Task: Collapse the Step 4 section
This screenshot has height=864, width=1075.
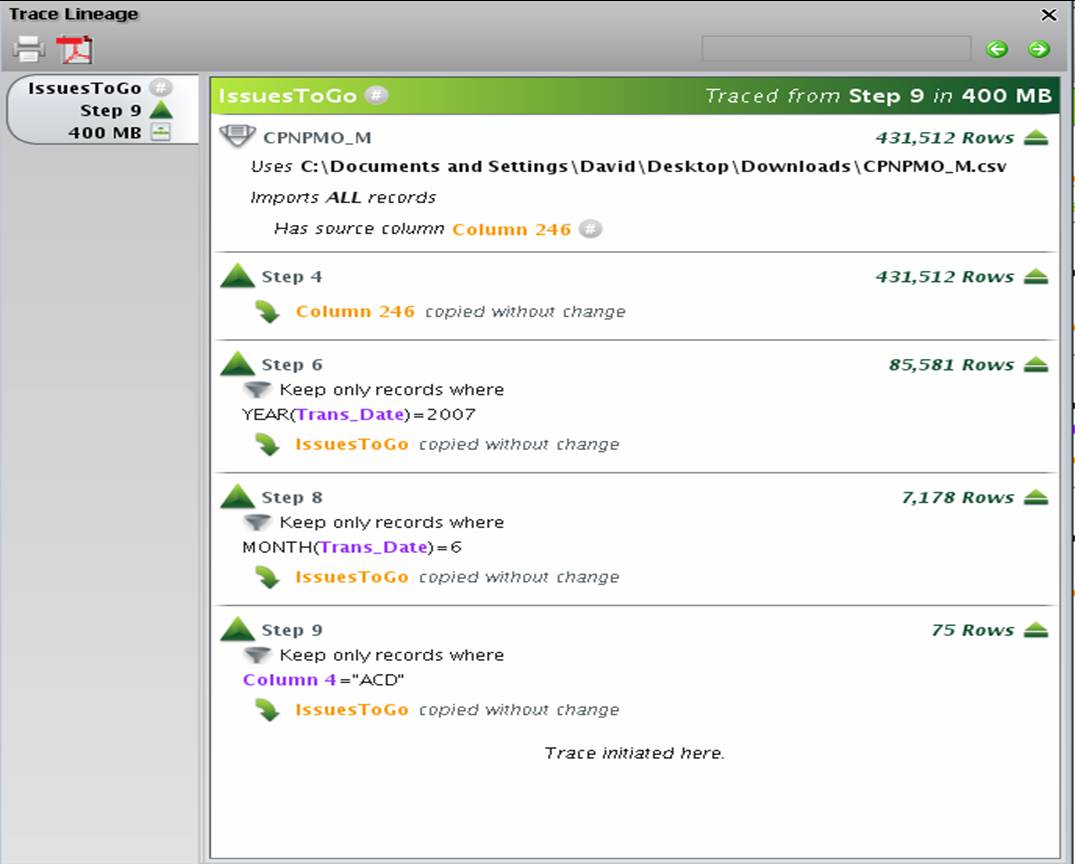Action: (x=1036, y=277)
